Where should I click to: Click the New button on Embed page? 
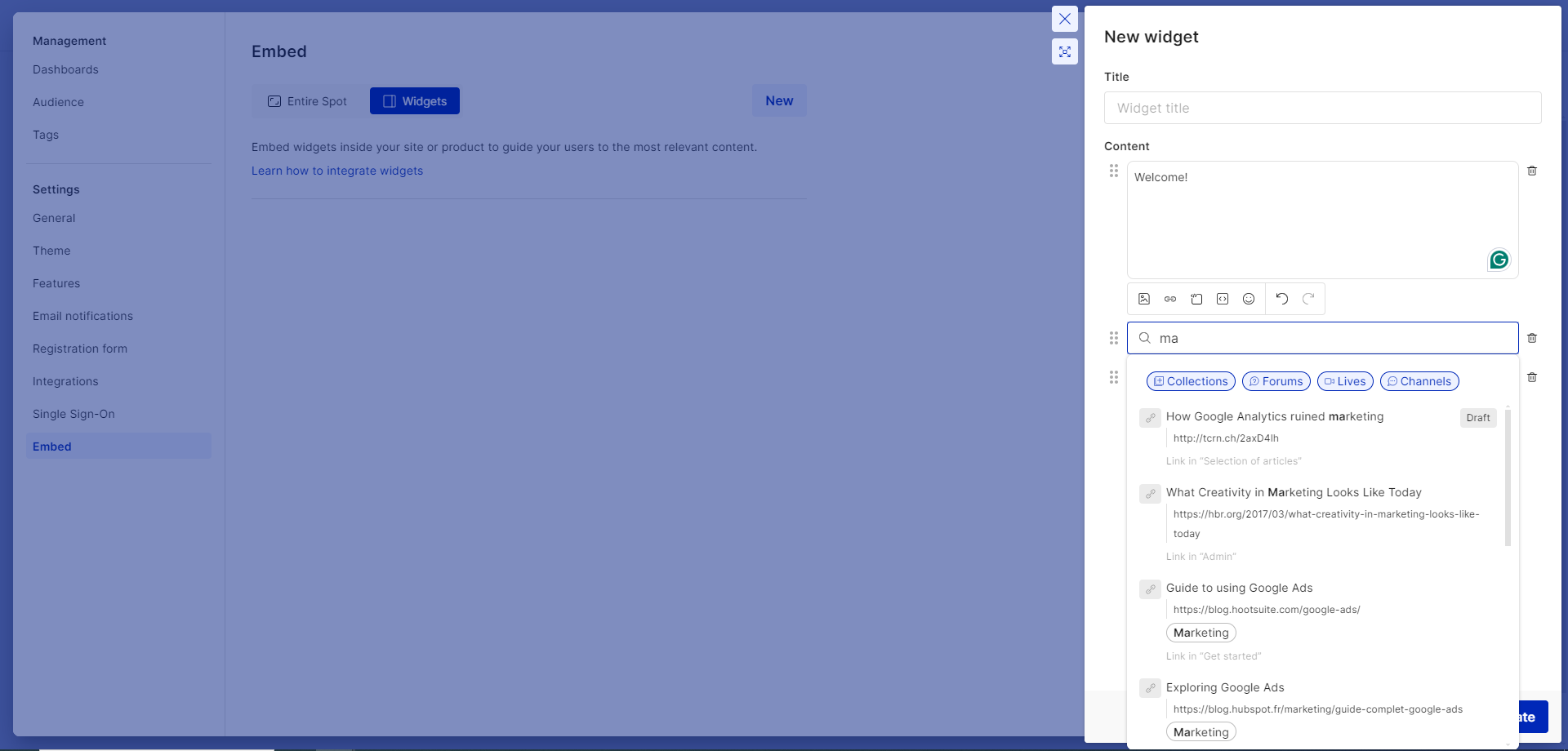(x=779, y=100)
